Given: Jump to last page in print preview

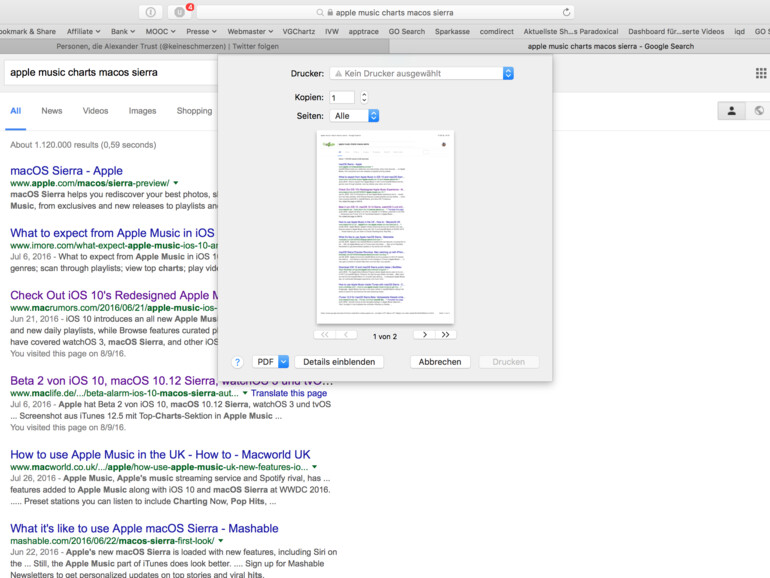Looking at the screenshot, I should (445, 335).
